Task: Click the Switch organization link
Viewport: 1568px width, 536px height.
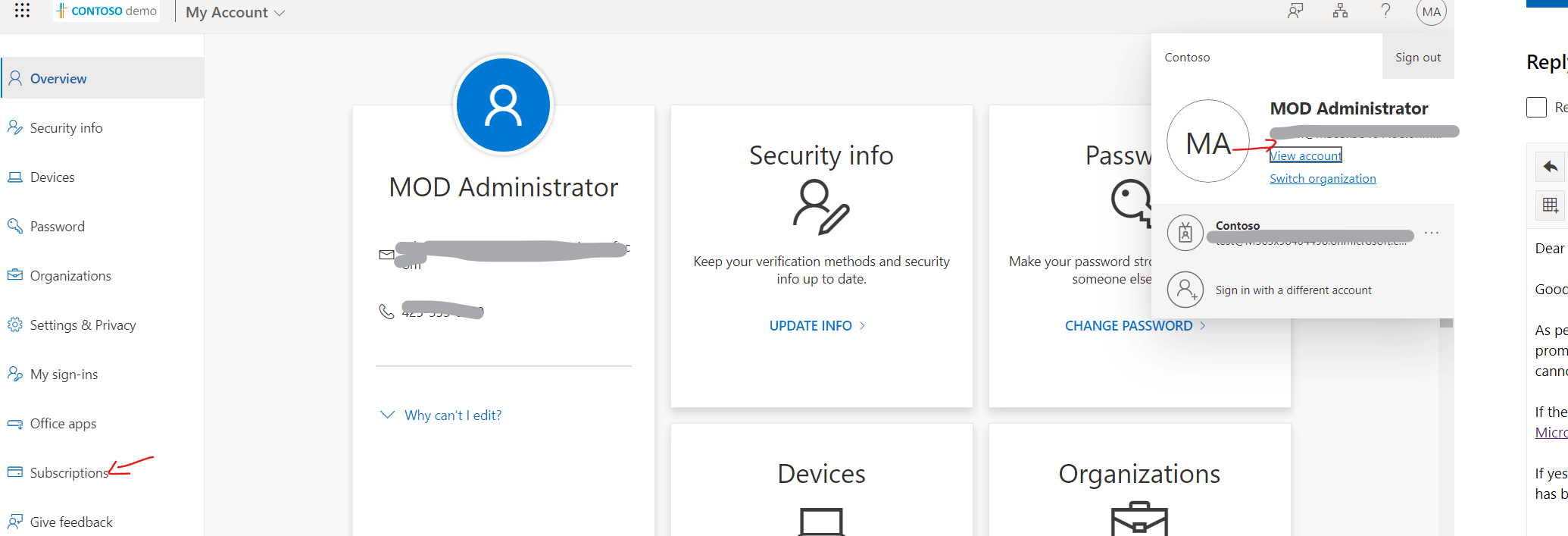Action: click(1323, 178)
